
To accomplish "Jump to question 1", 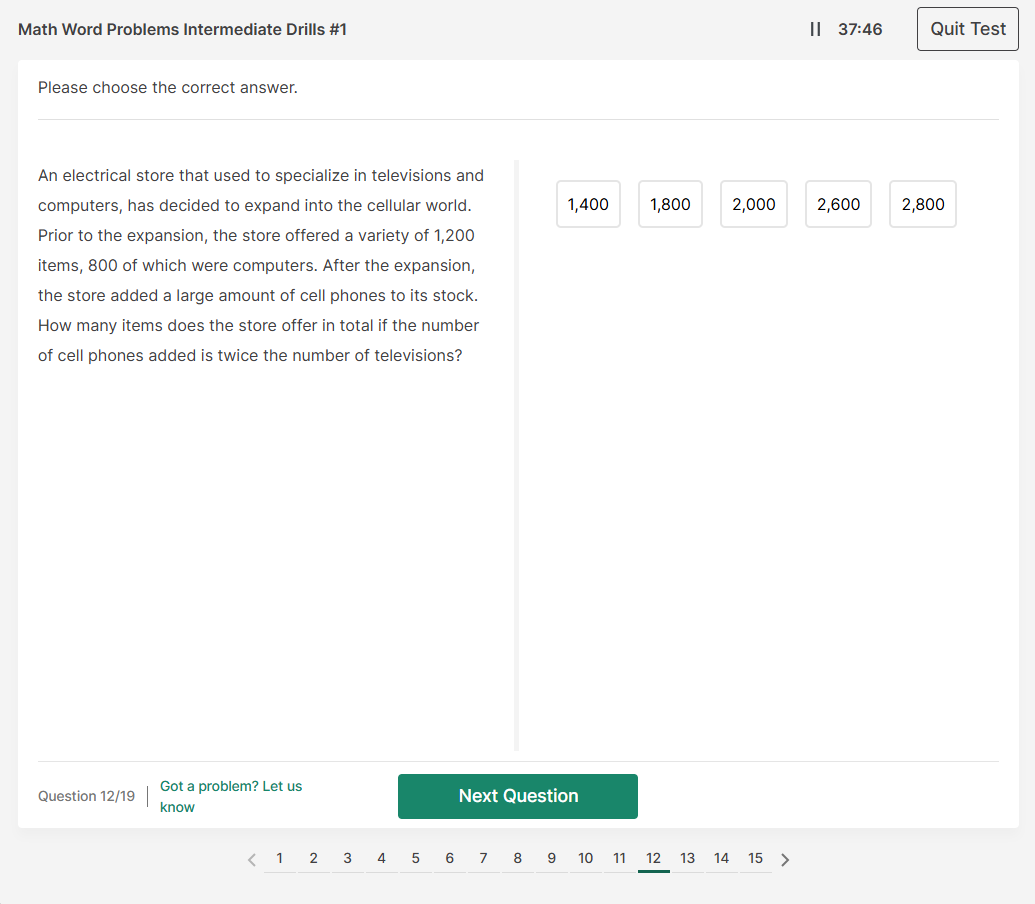I will point(280,858).
